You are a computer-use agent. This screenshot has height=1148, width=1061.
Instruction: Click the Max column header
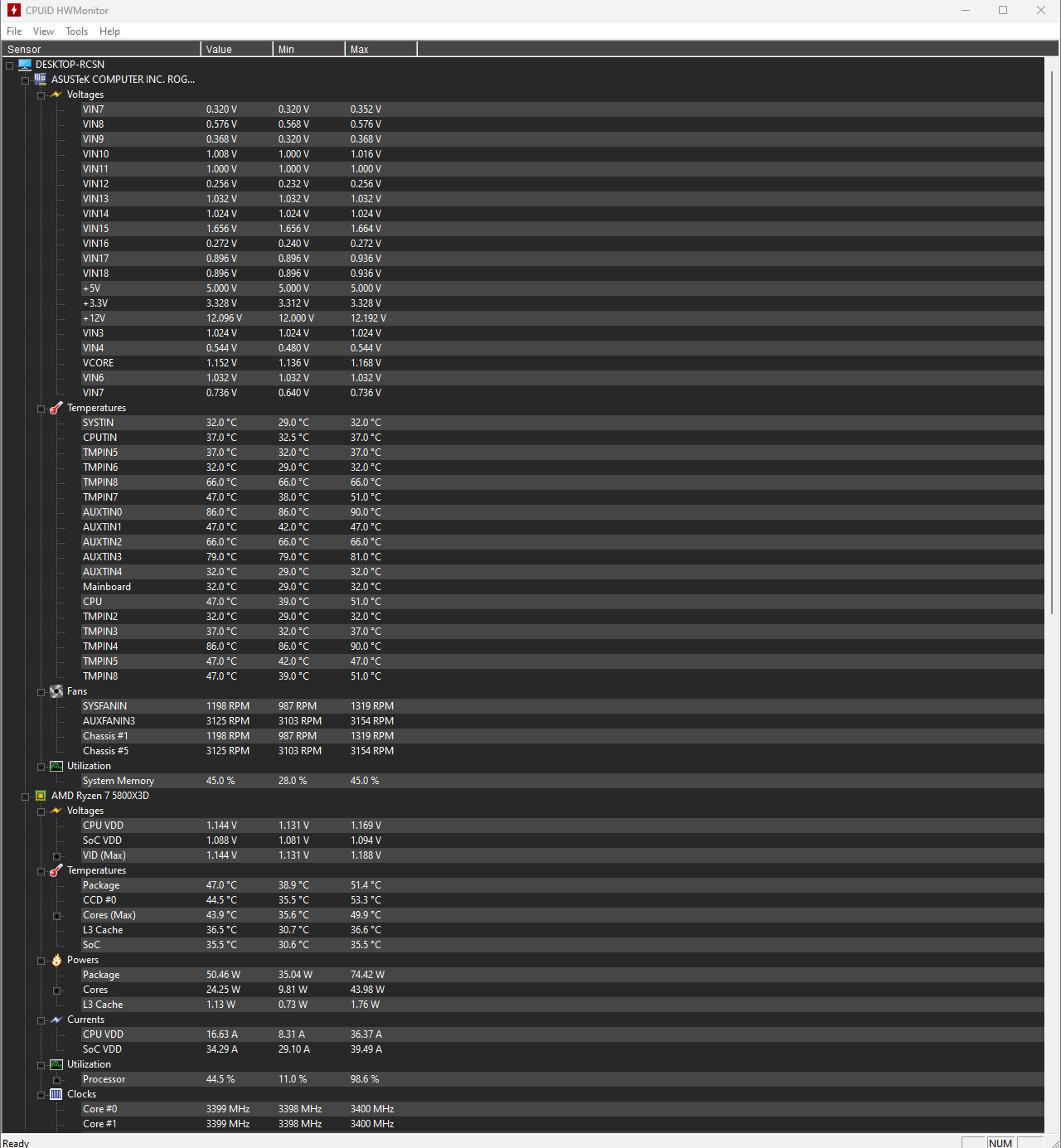point(381,49)
